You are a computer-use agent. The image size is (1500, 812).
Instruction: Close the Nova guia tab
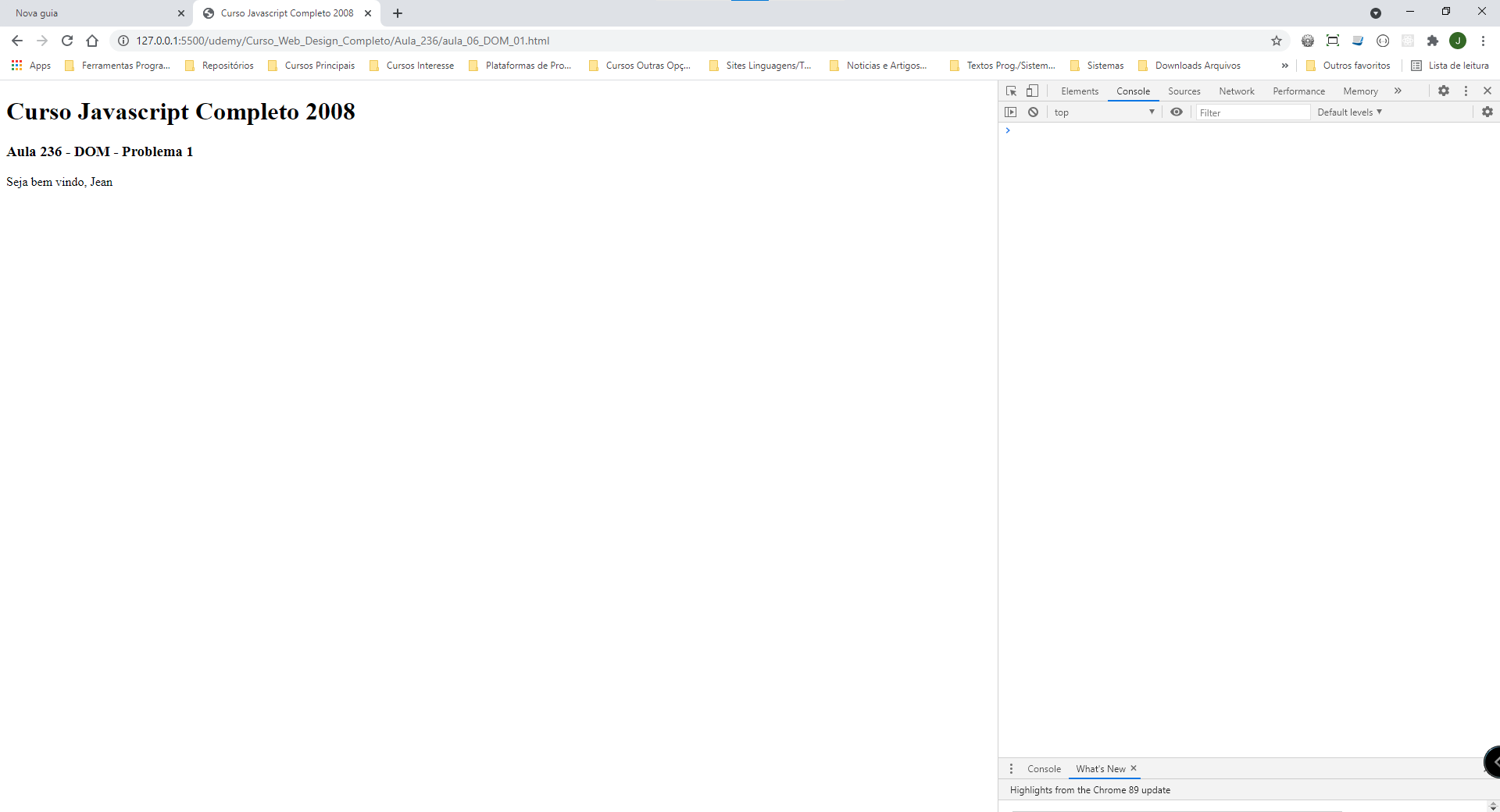(x=181, y=13)
